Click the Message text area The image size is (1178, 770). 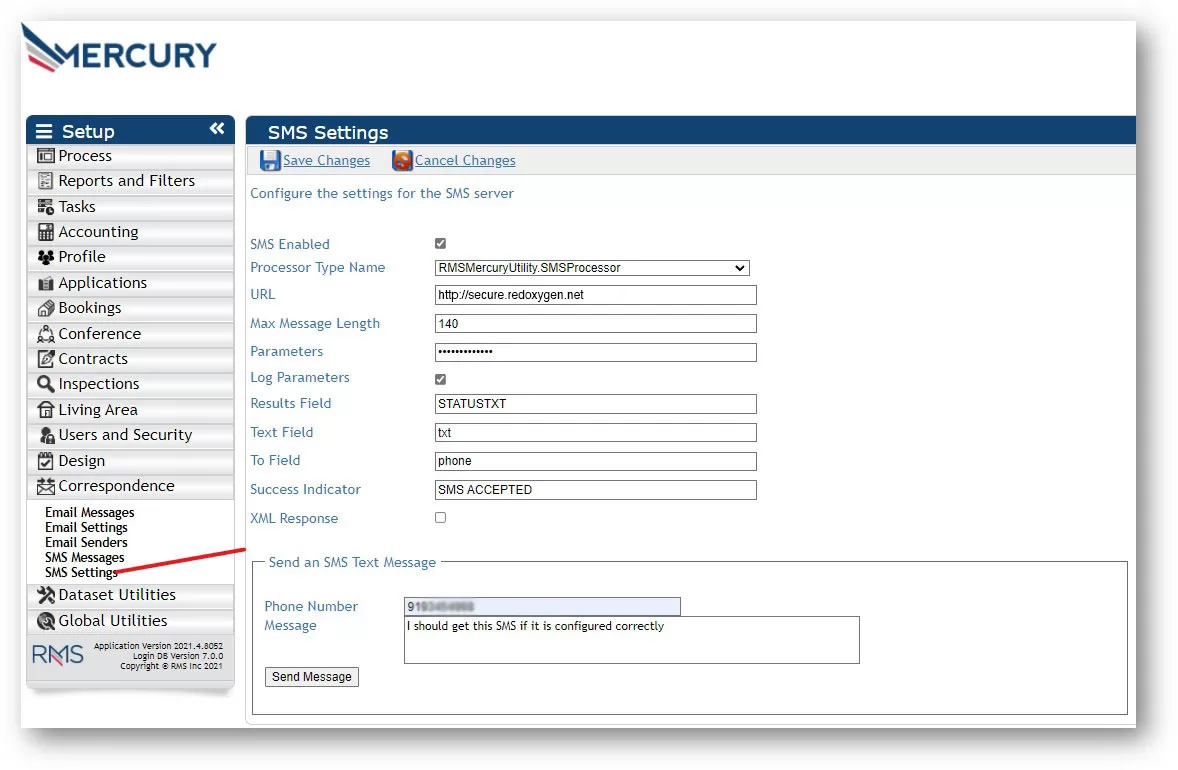[632, 640]
